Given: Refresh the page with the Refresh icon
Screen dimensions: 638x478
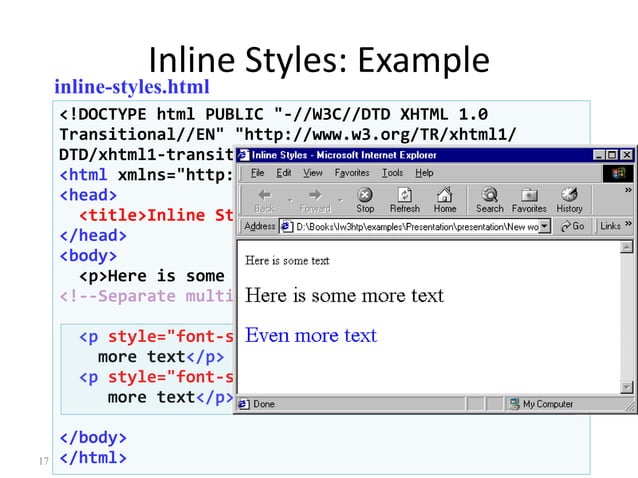Looking at the screenshot, I should click(404, 198).
